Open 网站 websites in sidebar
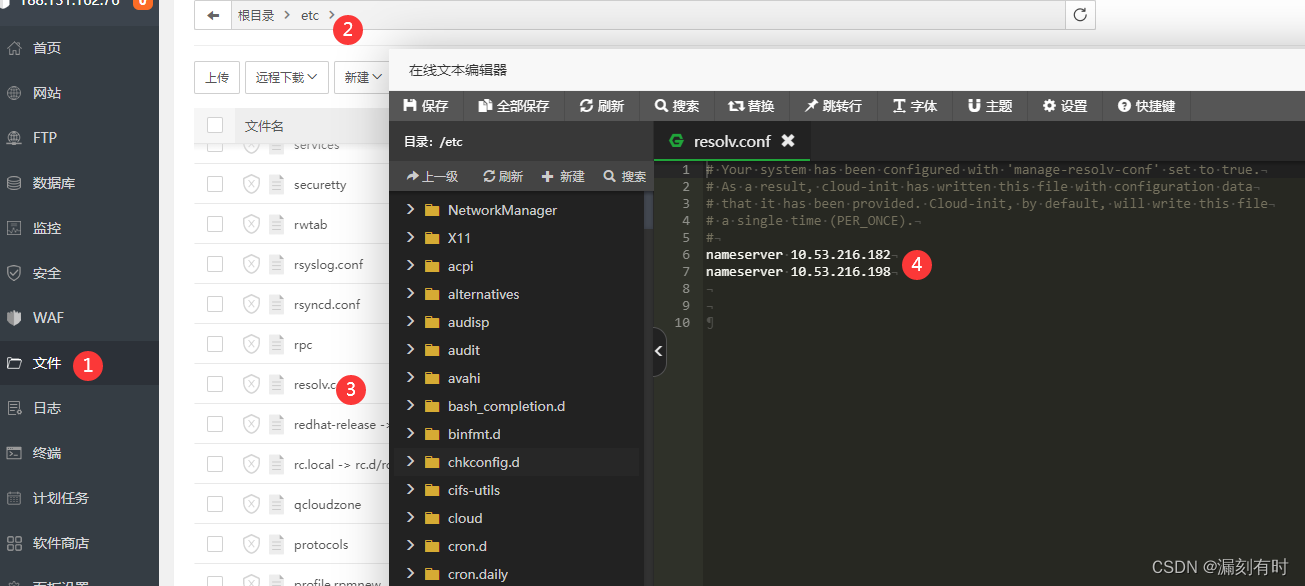Viewport: 1305px width, 586px height. pyautogui.click(x=47, y=93)
